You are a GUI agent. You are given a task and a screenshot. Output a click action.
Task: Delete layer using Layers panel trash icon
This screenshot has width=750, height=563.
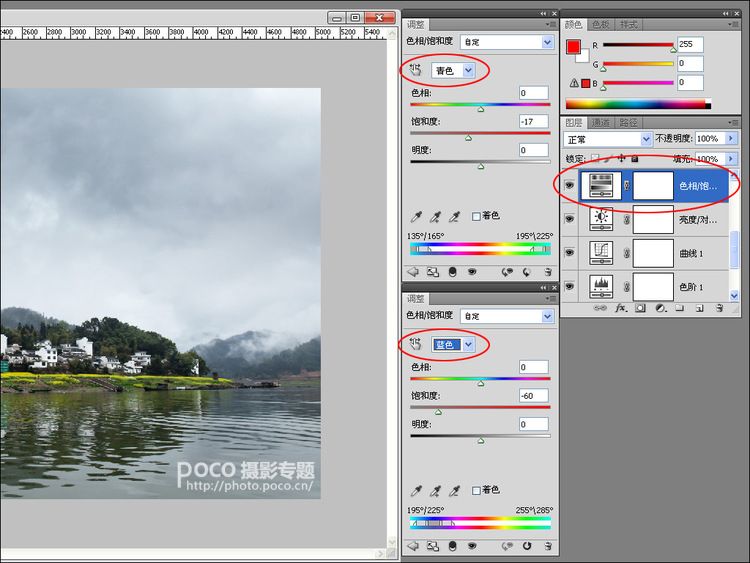719,308
